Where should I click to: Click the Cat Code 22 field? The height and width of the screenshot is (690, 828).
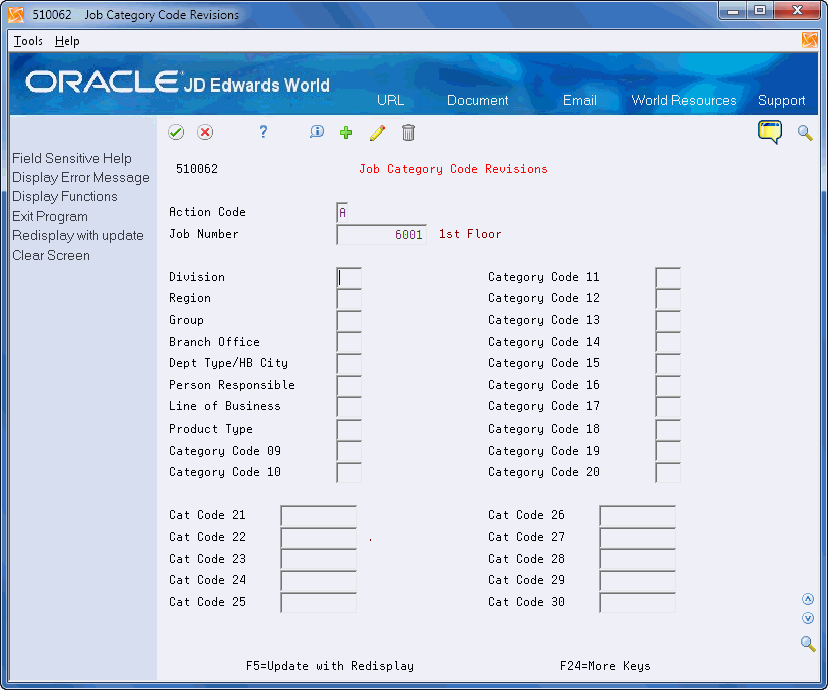(318, 537)
